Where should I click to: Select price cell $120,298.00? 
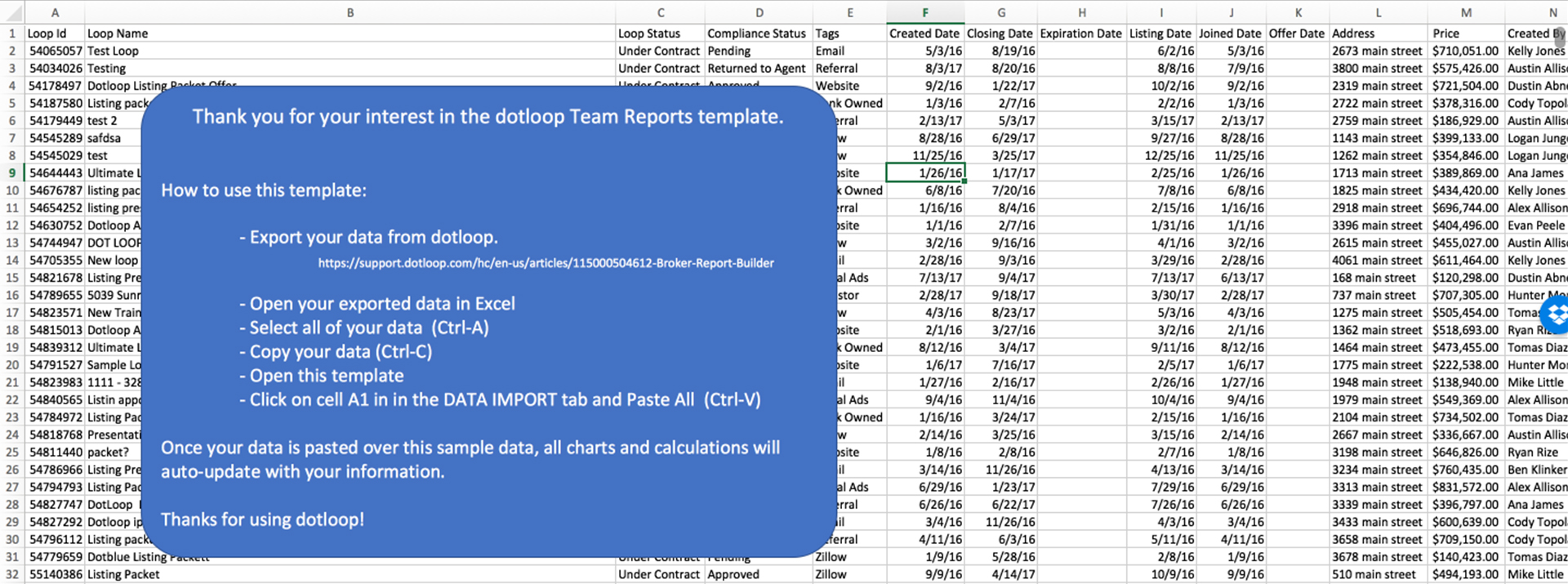tap(1467, 278)
